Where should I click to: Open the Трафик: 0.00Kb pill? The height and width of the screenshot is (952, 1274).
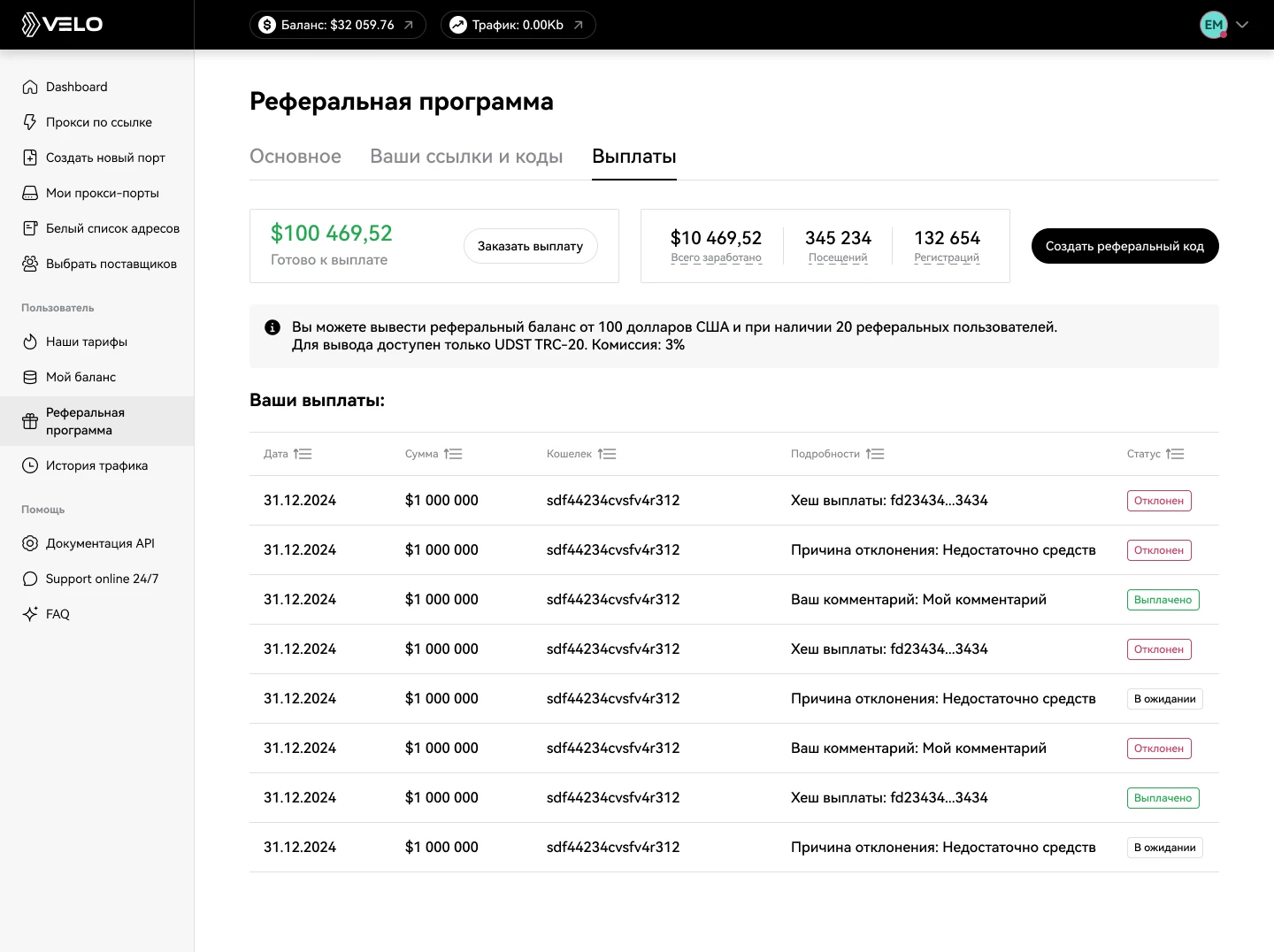pos(518,25)
